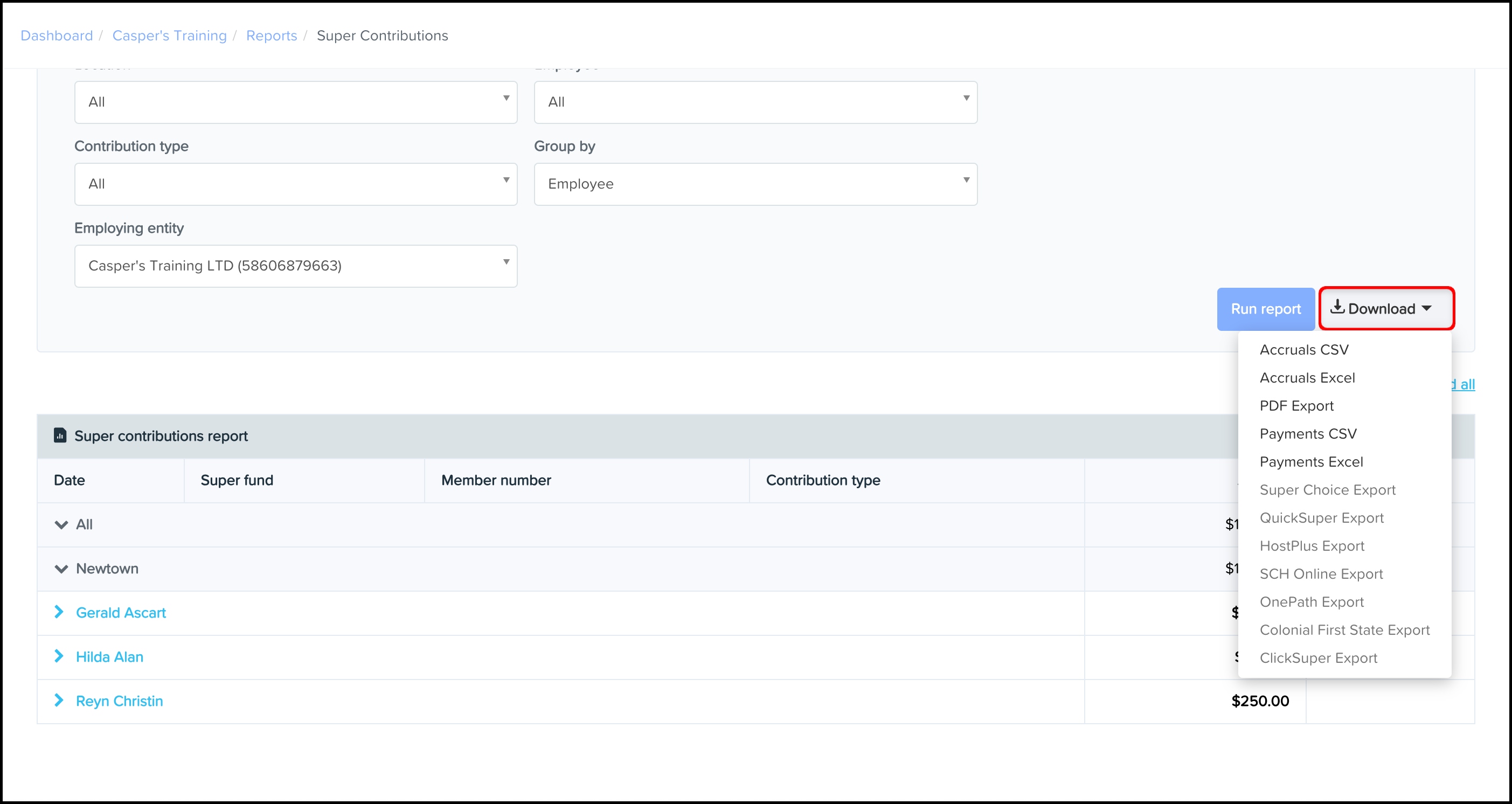Click the Super contributions report icon
Viewport: 1512px width, 804px height.
[x=60, y=435]
